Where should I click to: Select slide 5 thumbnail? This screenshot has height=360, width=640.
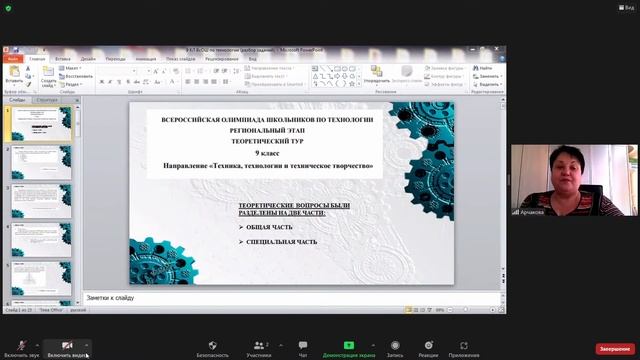click(41, 278)
